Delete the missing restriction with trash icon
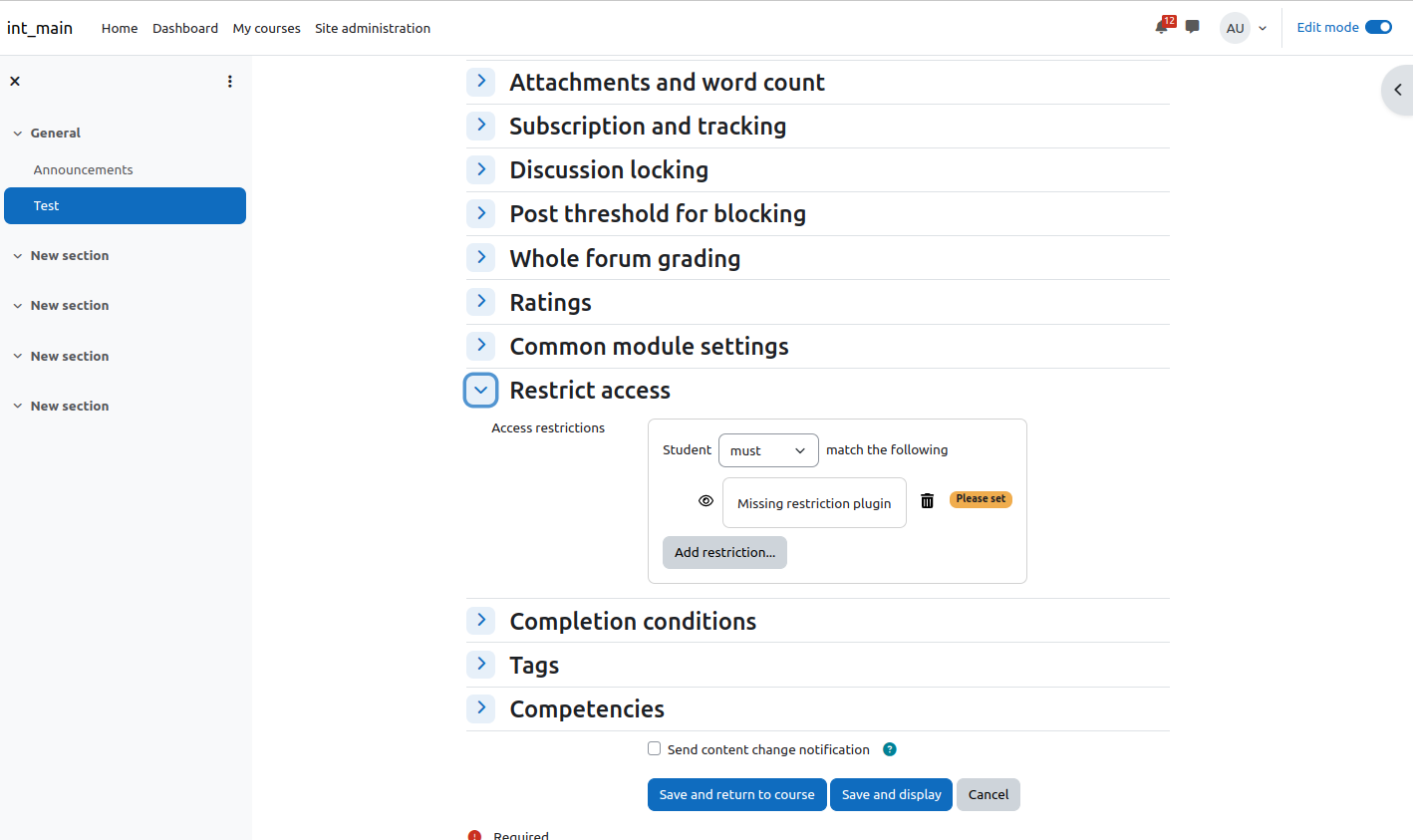 pyautogui.click(x=927, y=501)
